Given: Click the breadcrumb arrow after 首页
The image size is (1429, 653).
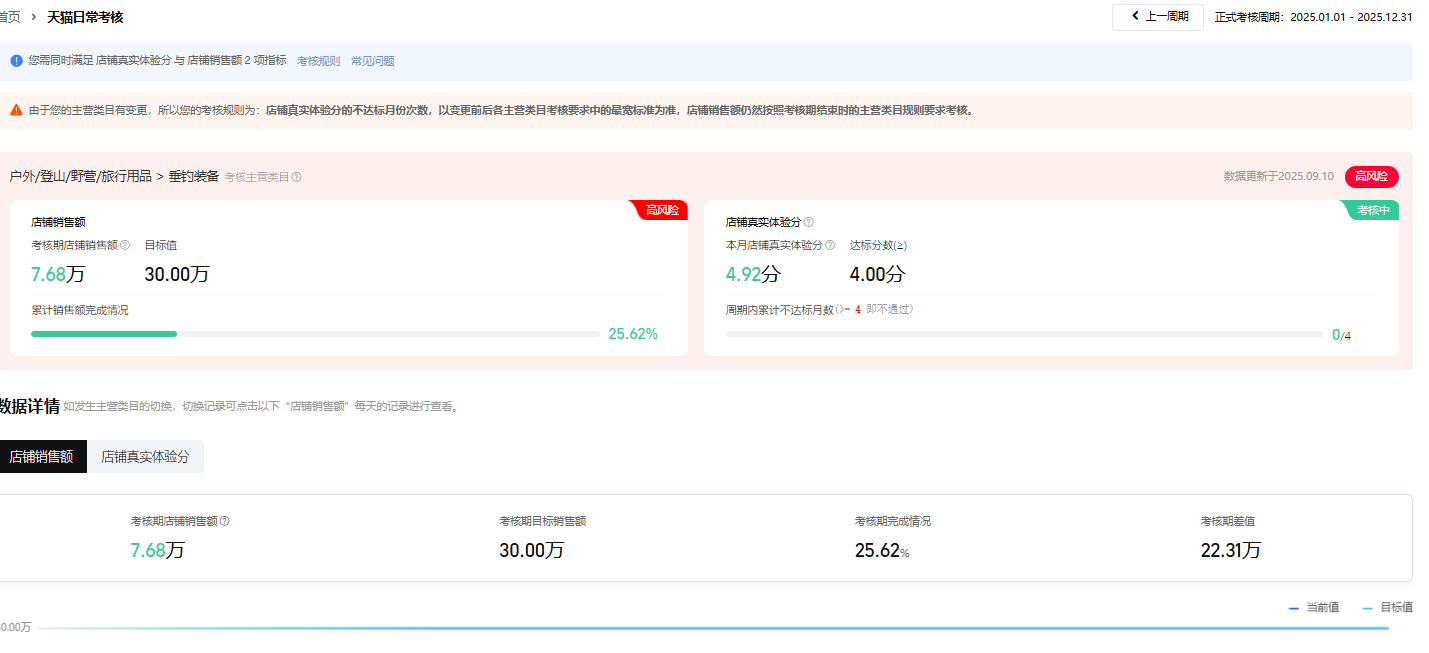Looking at the screenshot, I should (x=34, y=17).
